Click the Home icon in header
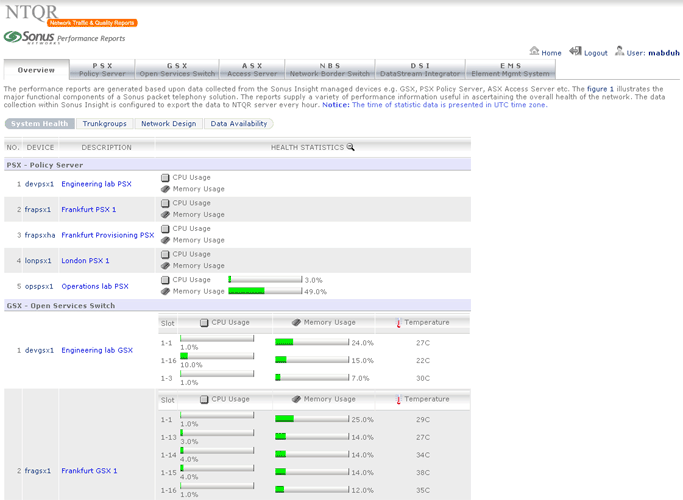This screenshot has height=500, width=683. [534, 52]
